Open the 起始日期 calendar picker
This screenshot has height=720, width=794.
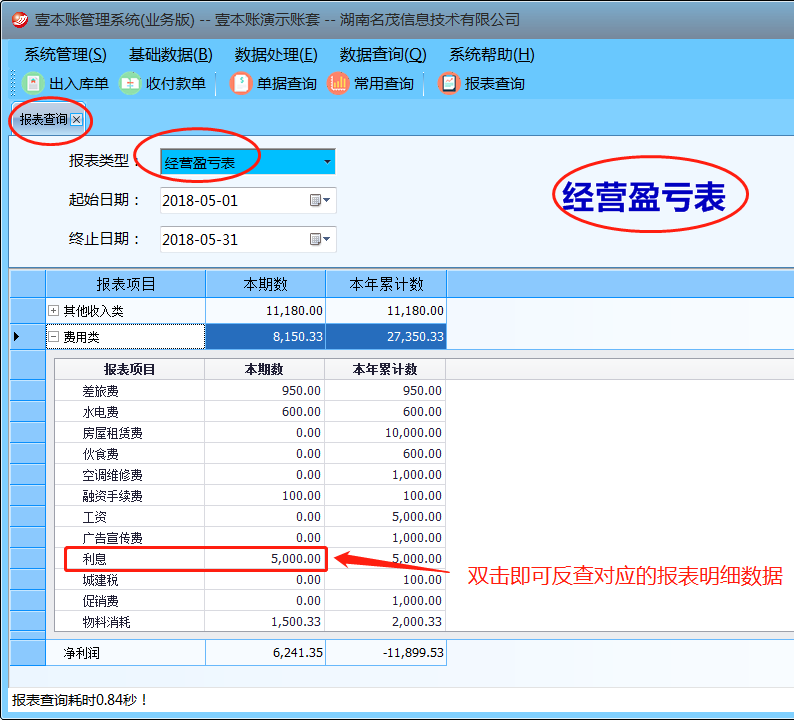tap(320, 201)
